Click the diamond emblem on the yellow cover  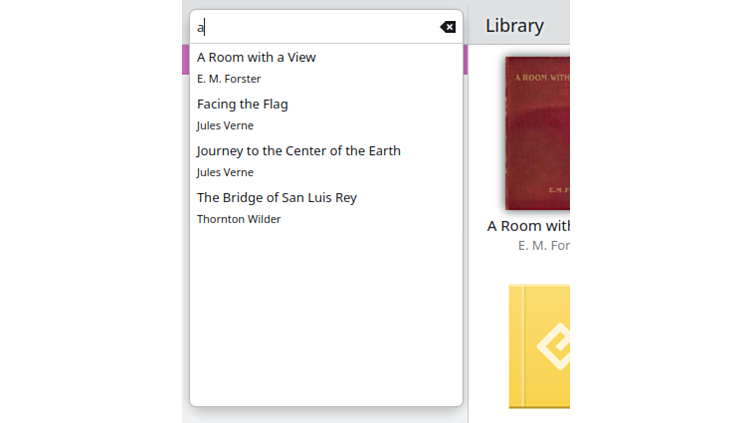click(553, 346)
